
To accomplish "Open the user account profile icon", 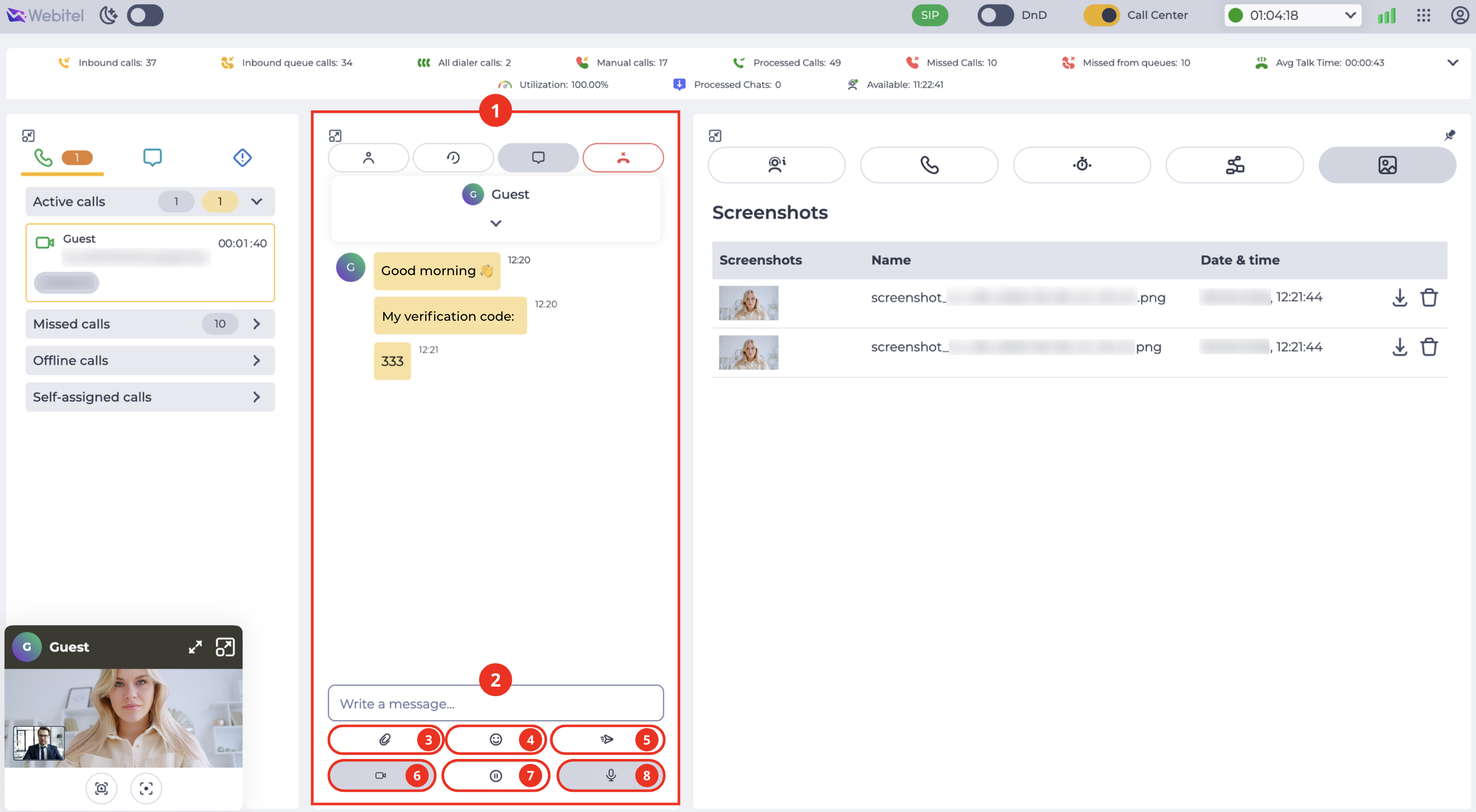I will [x=1459, y=15].
